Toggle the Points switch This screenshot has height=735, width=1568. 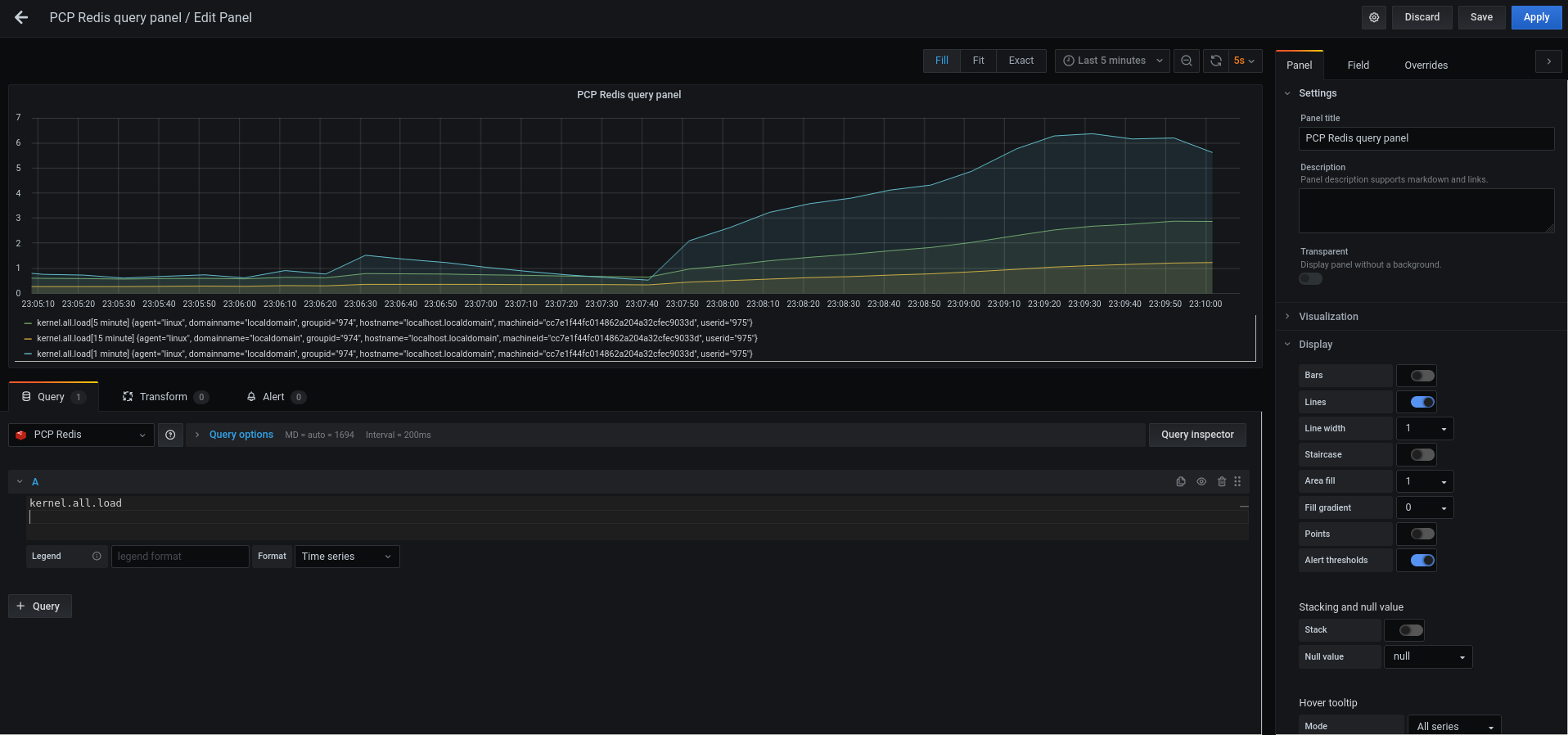1422,534
